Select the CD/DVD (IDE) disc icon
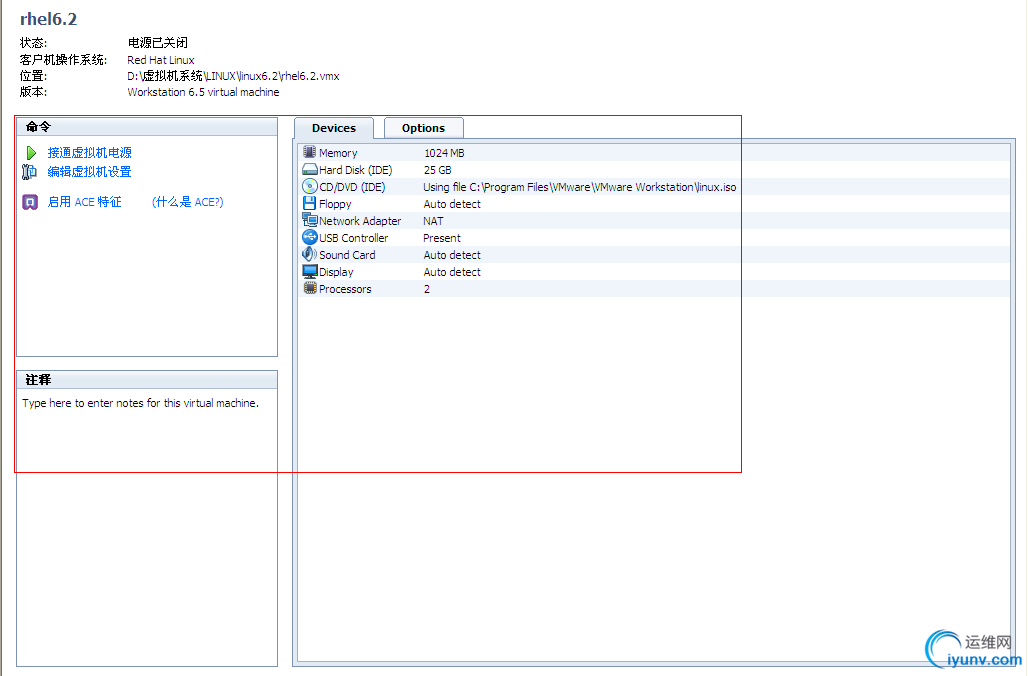 [x=309, y=186]
